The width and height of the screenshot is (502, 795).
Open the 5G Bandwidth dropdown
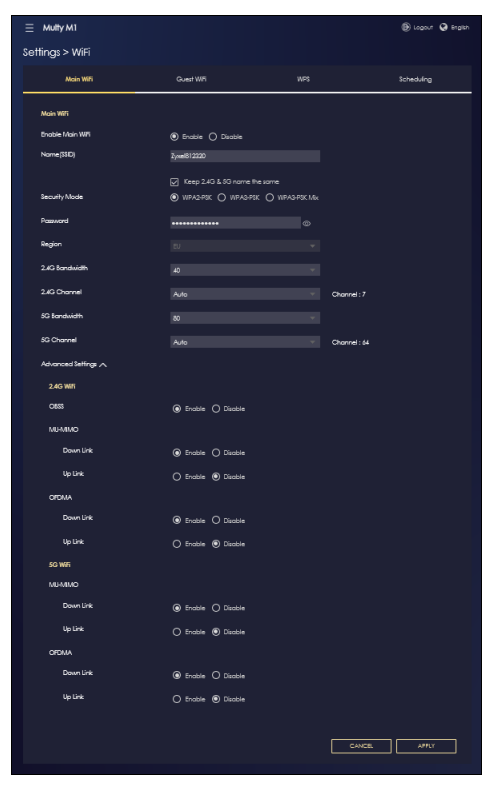245,318
